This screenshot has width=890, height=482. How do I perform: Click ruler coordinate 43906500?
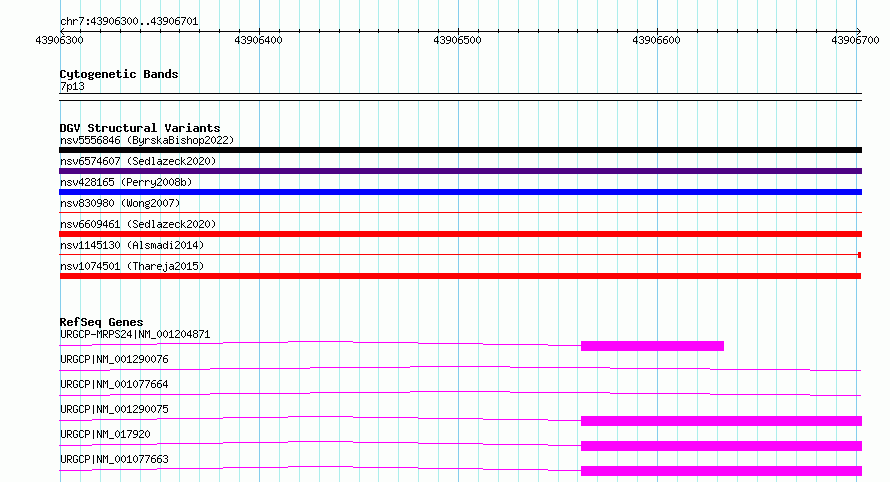tap(457, 40)
